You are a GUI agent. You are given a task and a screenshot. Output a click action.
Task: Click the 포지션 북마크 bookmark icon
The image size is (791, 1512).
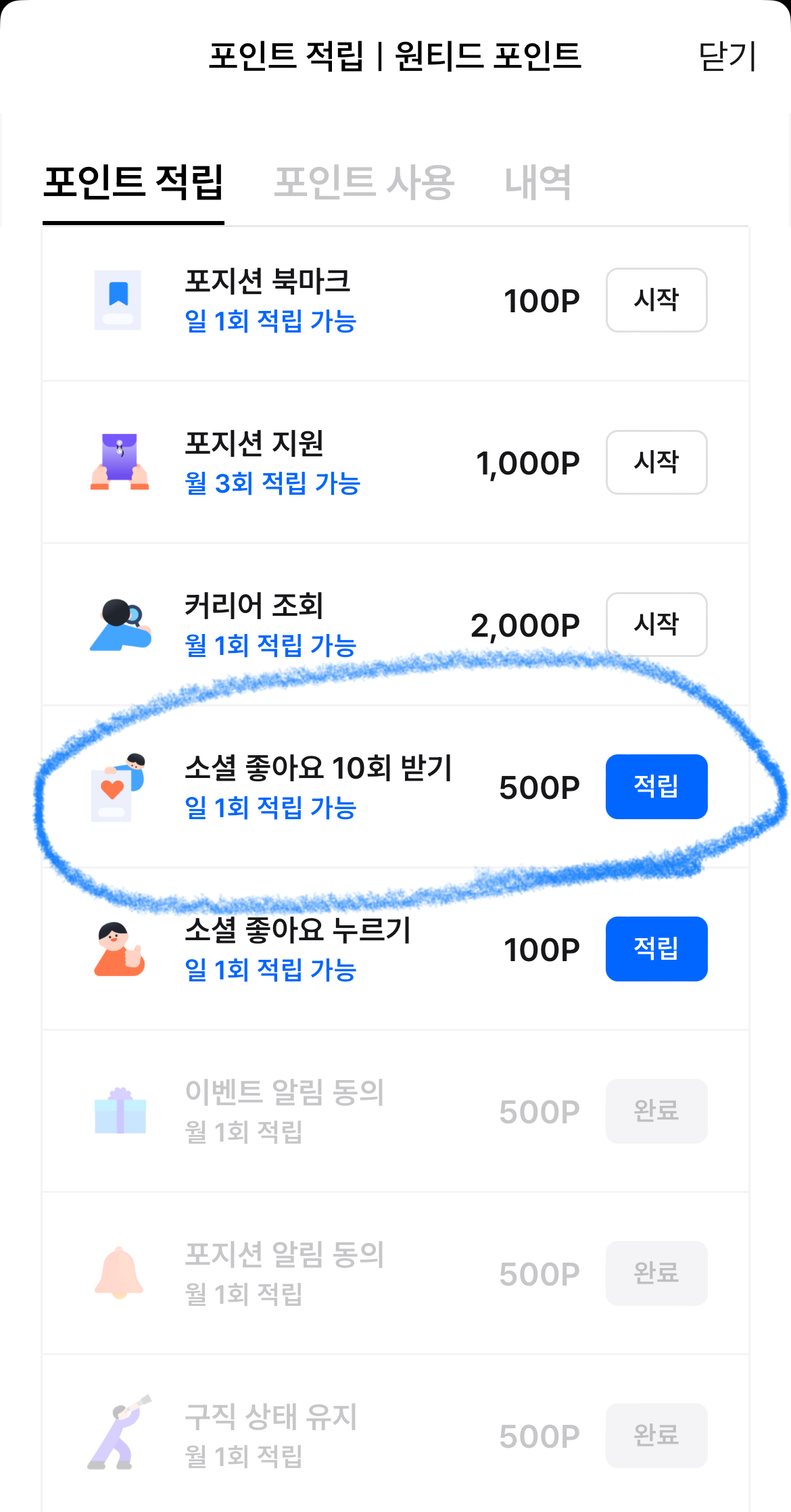click(118, 300)
